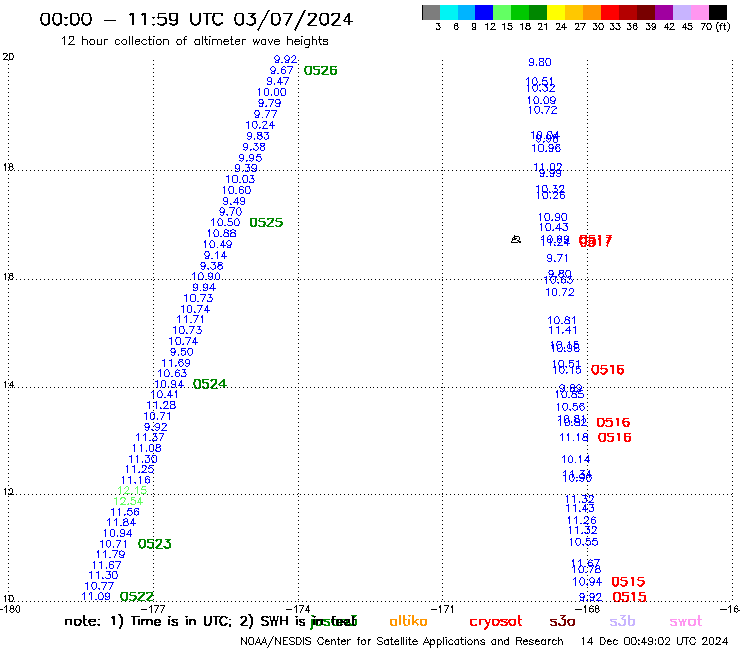740x650 pixels.
Task: Click wave height value 9.70
Action: click(230, 212)
